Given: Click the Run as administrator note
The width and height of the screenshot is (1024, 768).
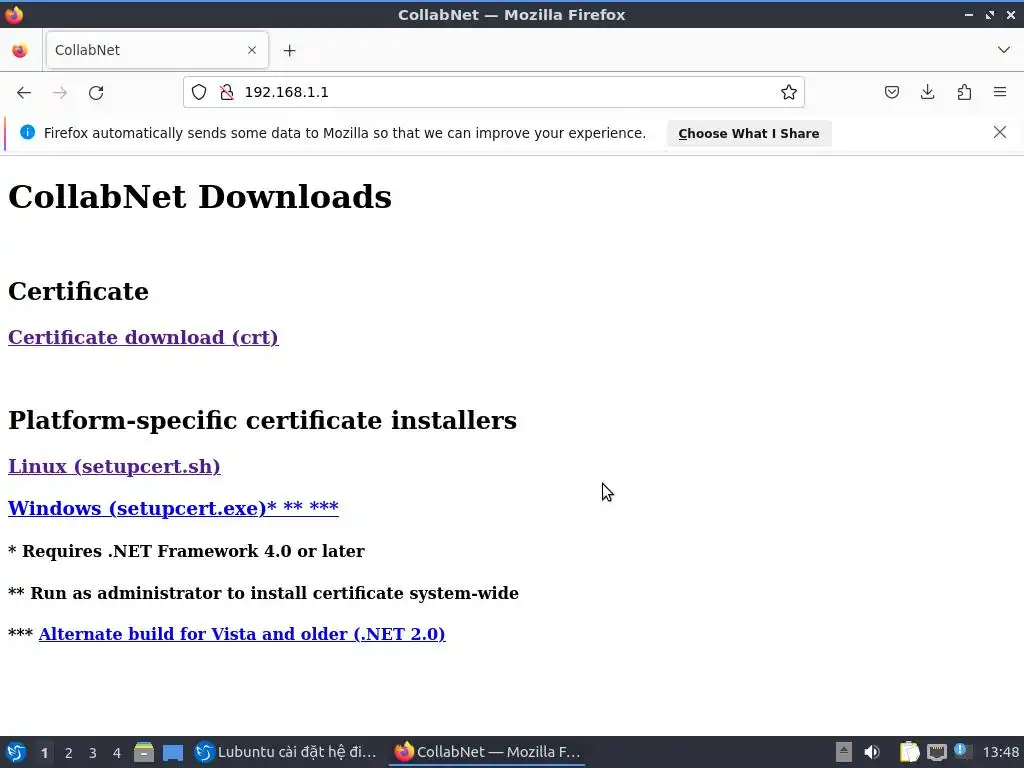Looking at the screenshot, I should [x=263, y=593].
